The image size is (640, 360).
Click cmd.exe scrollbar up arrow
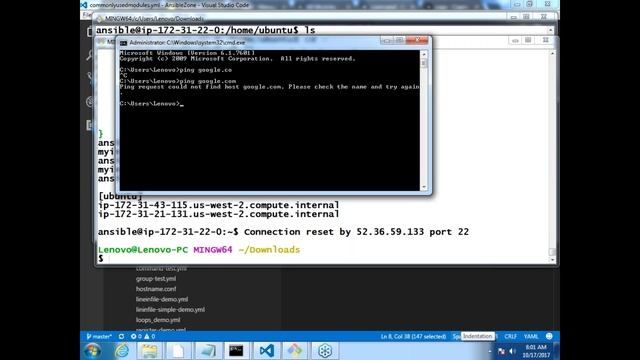[x=424, y=54]
